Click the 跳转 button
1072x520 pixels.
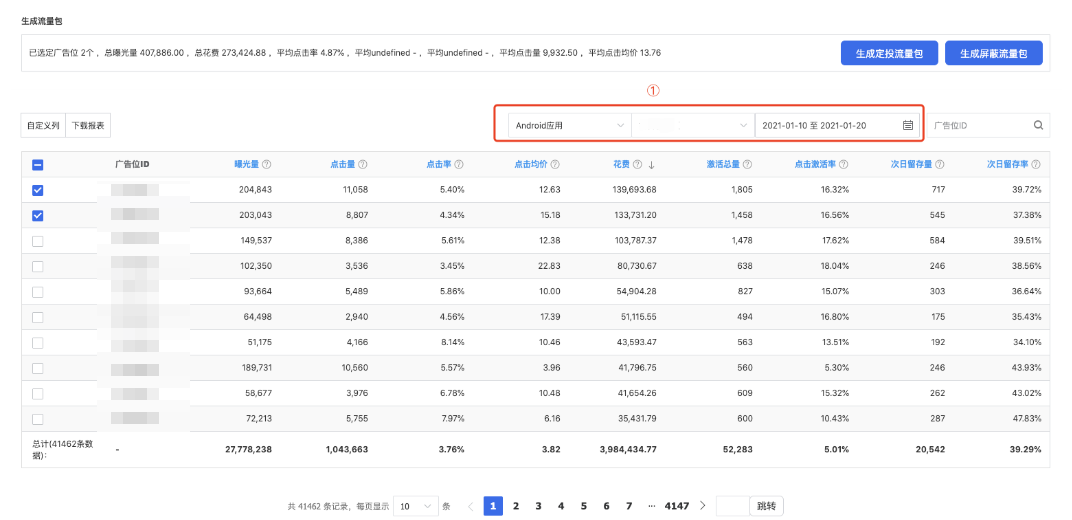pos(766,506)
